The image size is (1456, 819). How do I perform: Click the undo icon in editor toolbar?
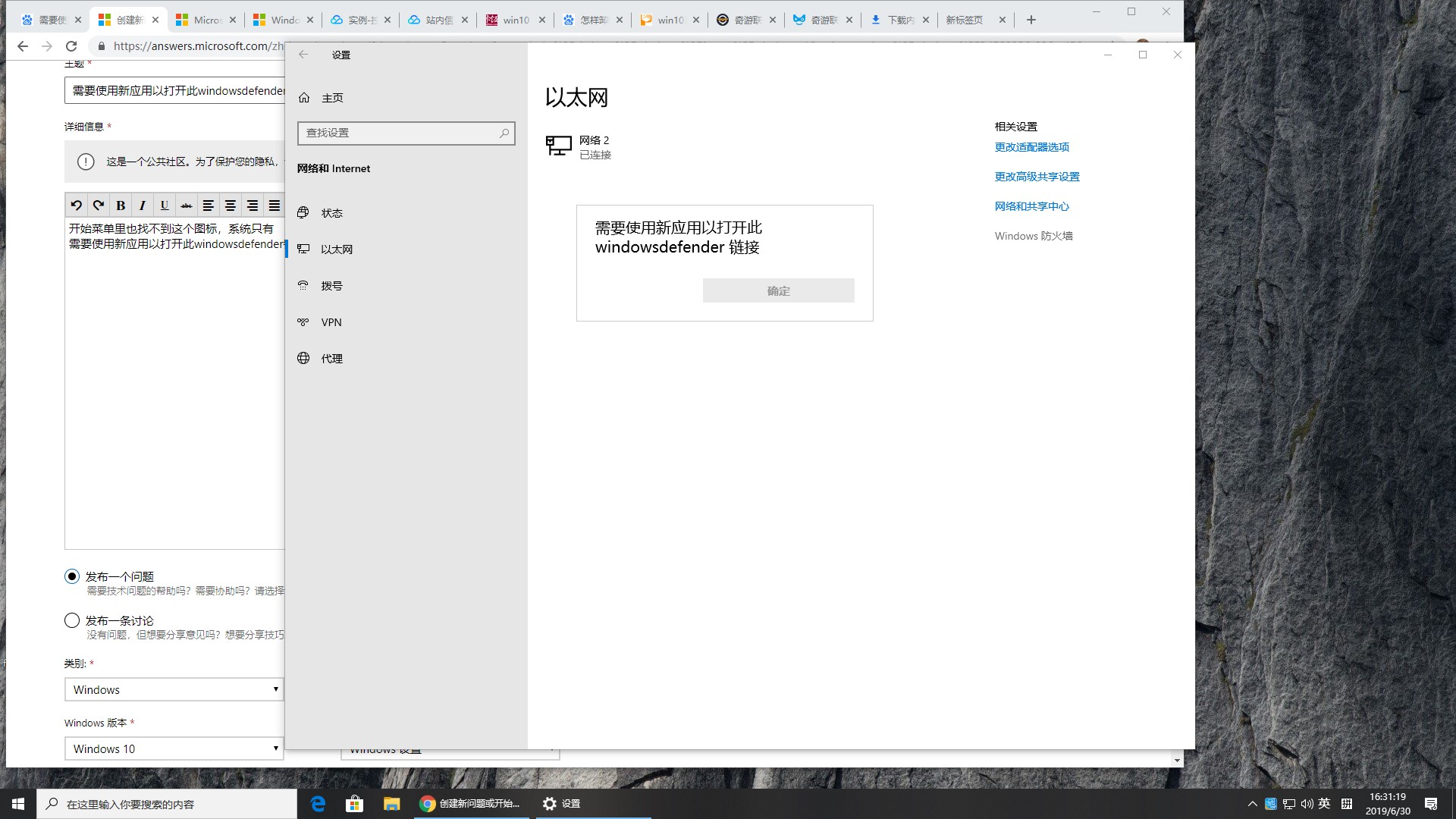(76, 205)
